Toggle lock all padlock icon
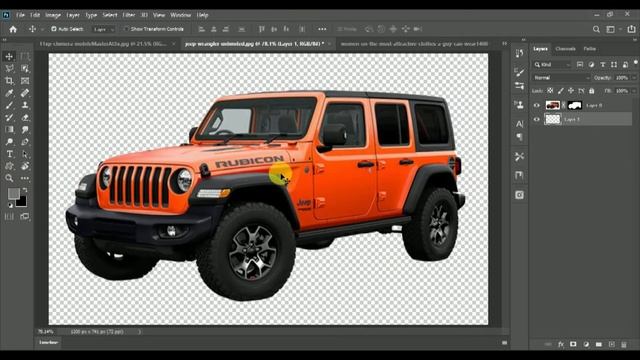This screenshot has height=360, width=640. 591,91
